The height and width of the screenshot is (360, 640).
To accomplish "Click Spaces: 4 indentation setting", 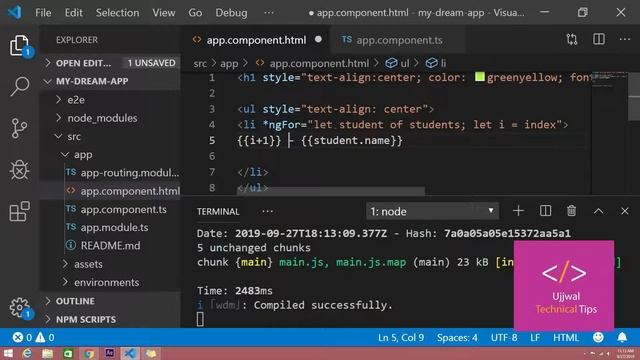I will (457, 338).
